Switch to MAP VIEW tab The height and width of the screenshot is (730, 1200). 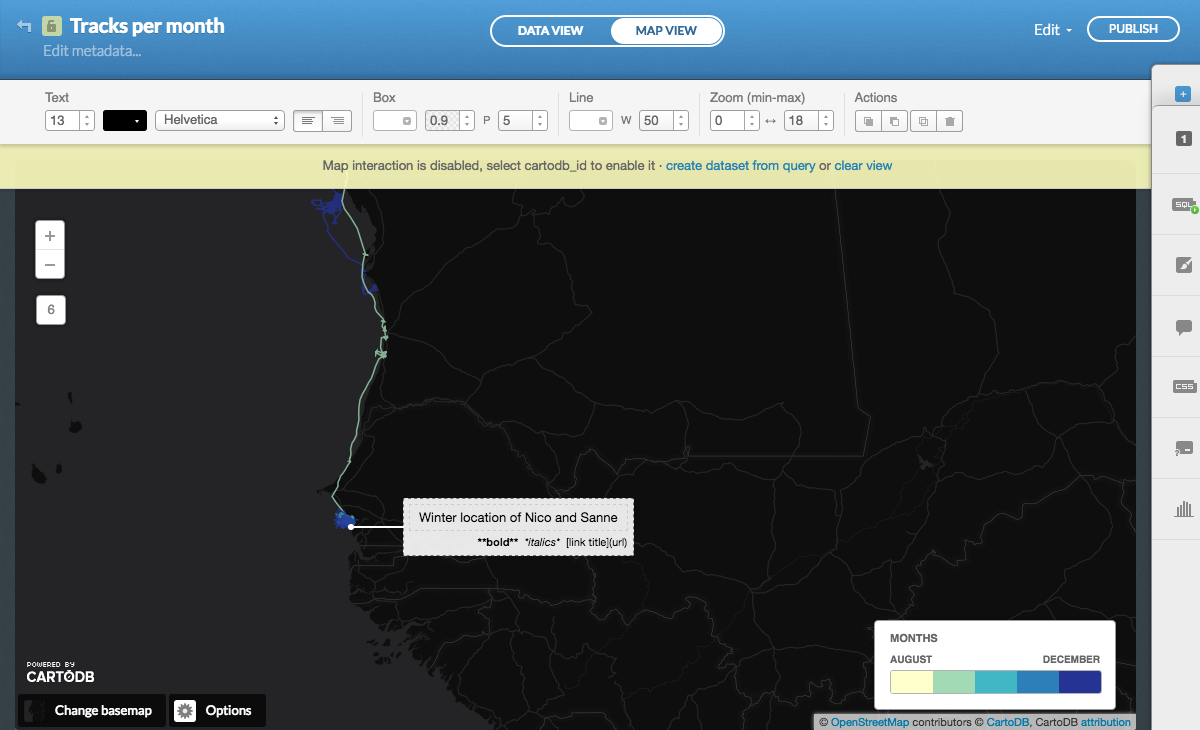click(666, 30)
